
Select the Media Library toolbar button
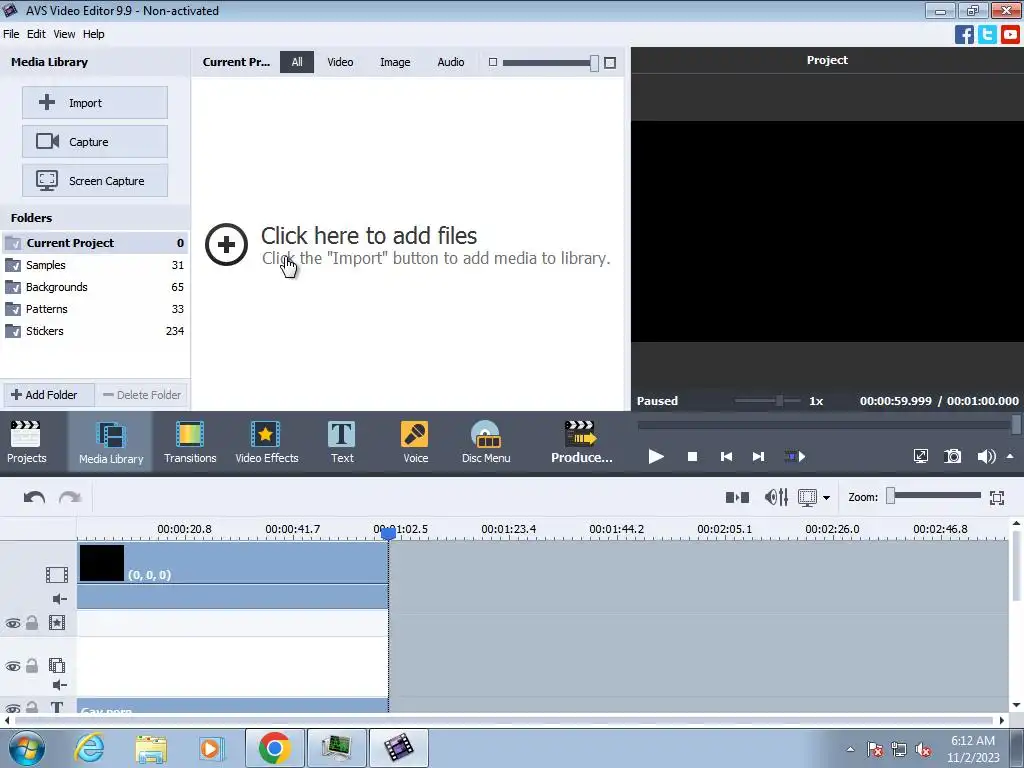[x=110, y=442]
